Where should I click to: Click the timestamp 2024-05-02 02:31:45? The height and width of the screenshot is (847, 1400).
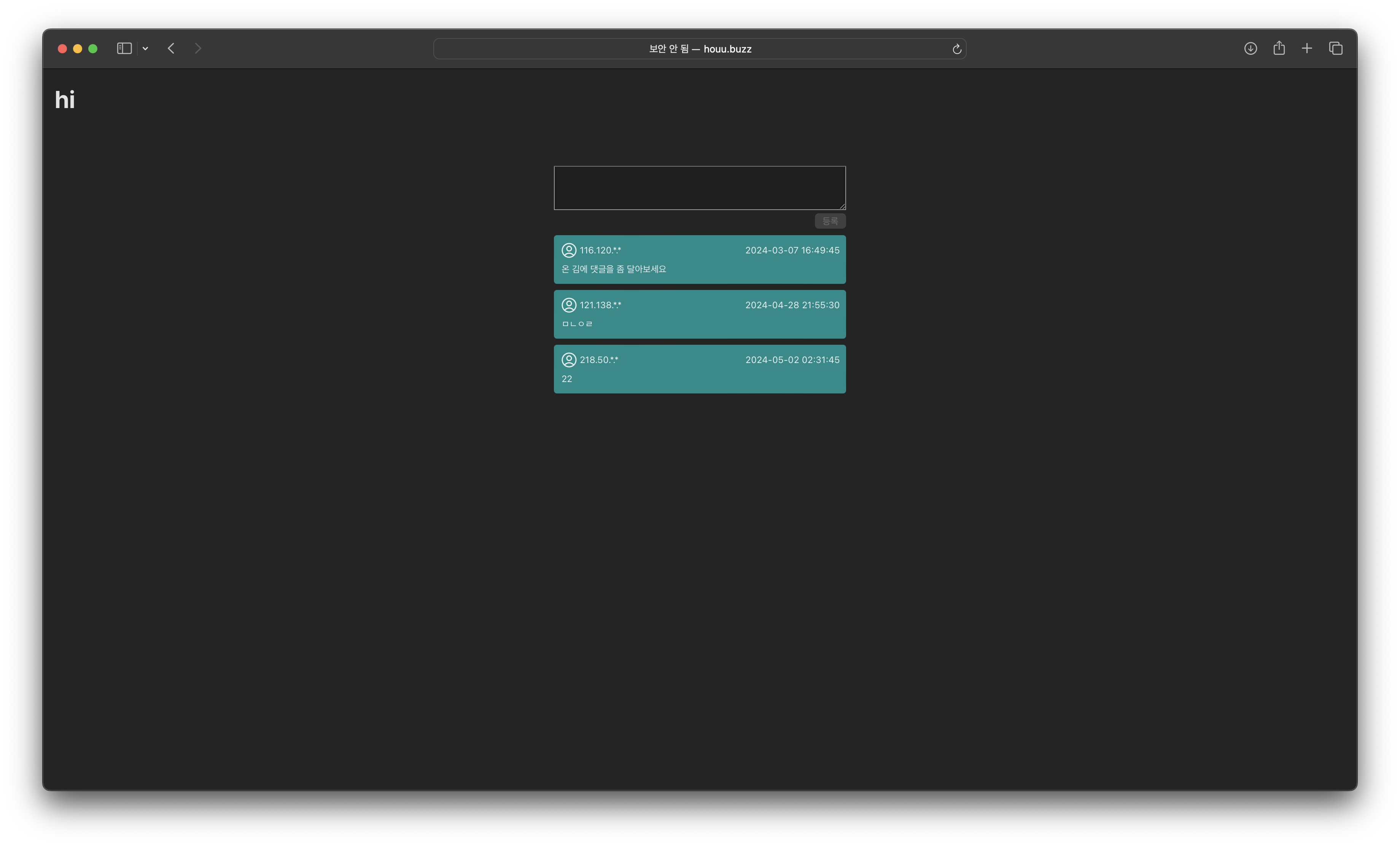click(x=792, y=360)
